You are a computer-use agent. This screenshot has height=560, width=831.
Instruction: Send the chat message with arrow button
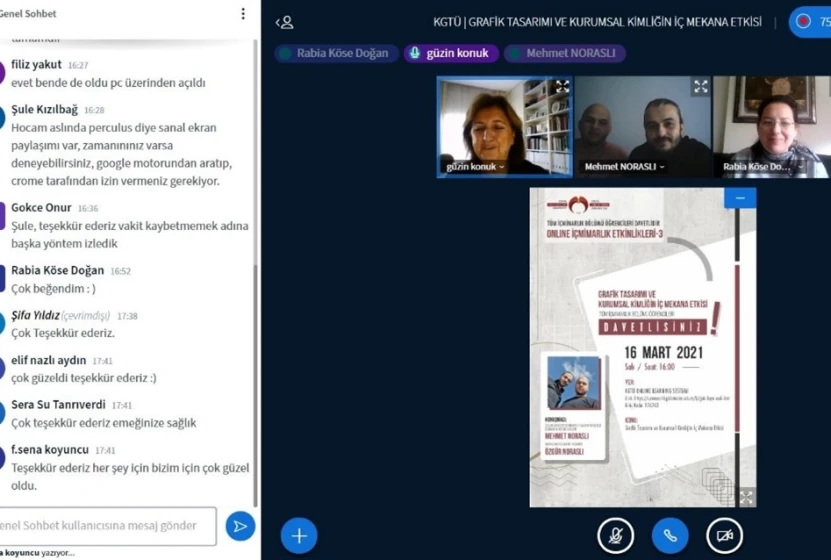coord(239,526)
